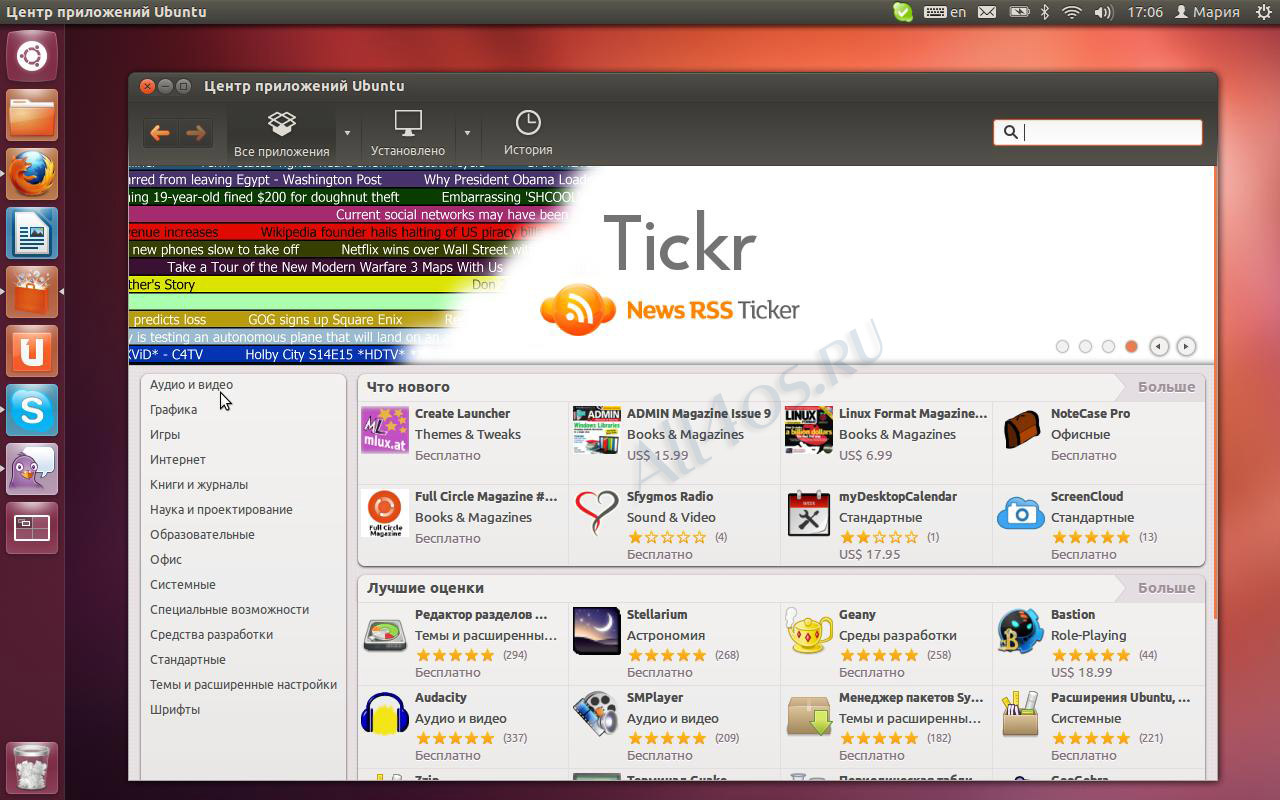Focus the search input field
The image size is (1280, 800).
pyautogui.click(x=1097, y=132)
